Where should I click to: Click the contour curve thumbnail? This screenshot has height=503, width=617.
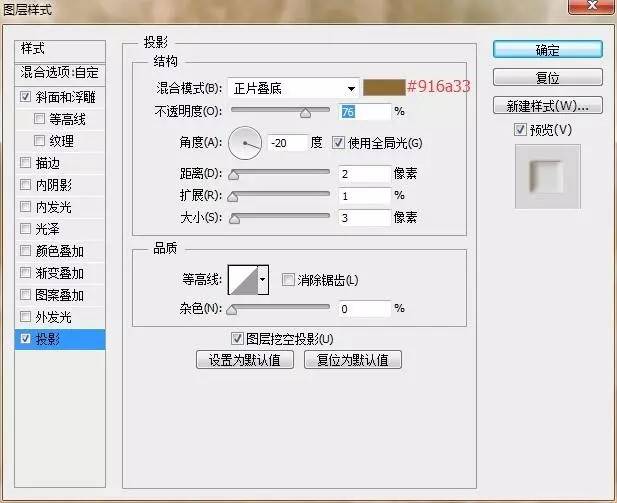pos(243,280)
